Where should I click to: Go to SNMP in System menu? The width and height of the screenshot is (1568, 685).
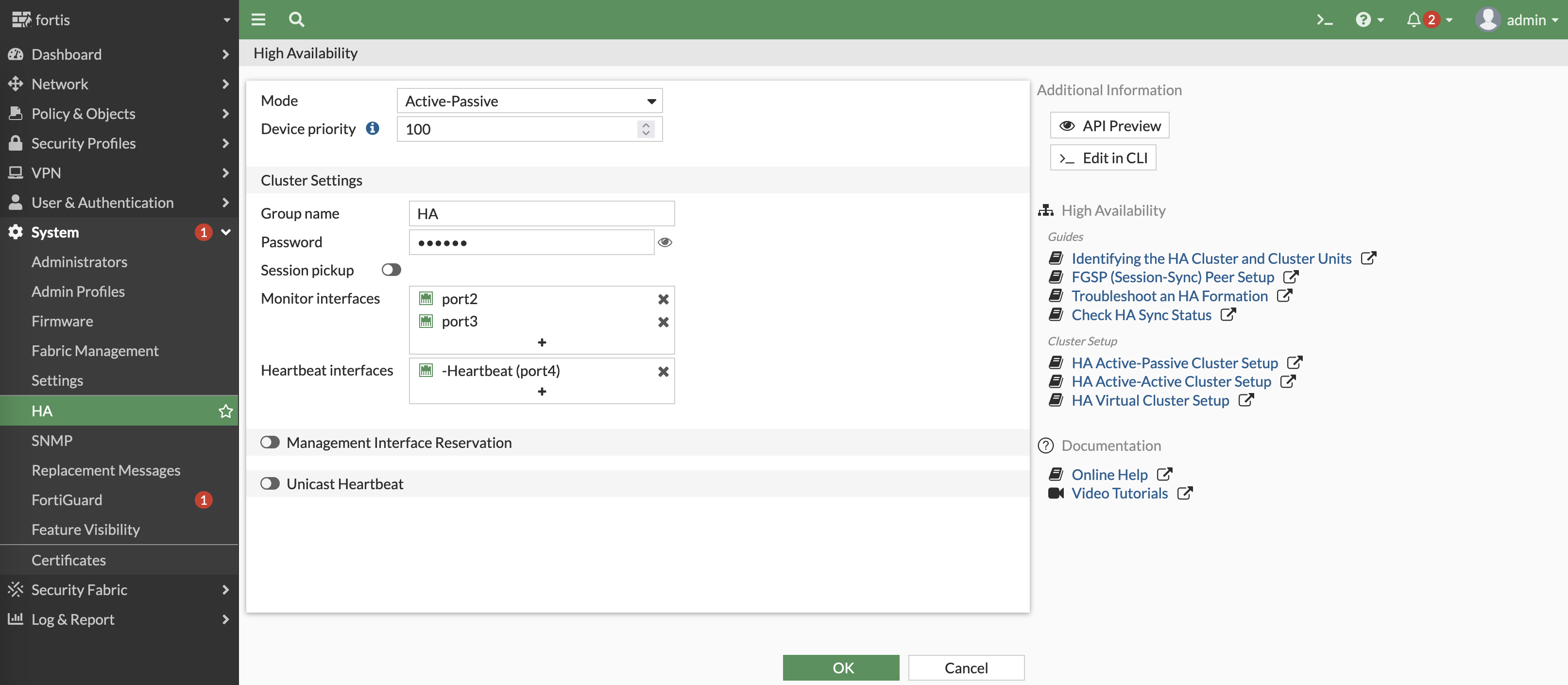(x=52, y=440)
